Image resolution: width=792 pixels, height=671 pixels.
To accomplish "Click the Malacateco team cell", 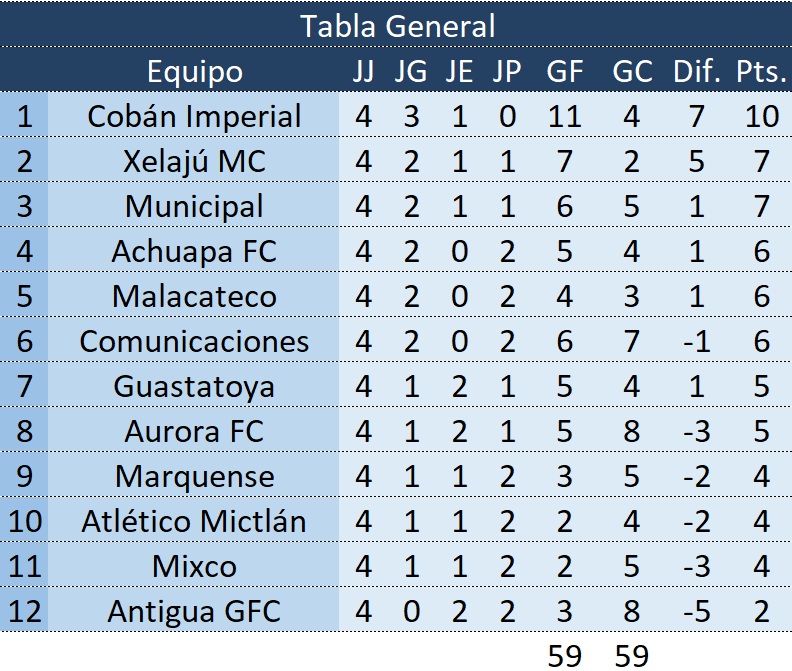I will 194,296.
